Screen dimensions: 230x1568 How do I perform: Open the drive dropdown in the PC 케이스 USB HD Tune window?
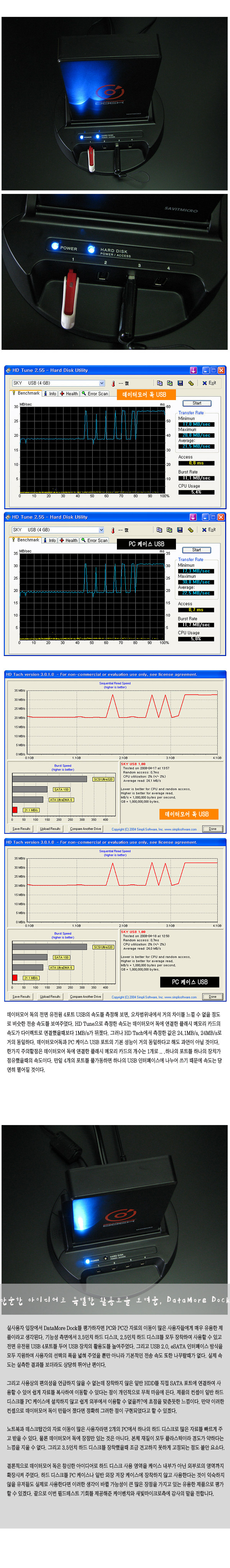point(58,530)
